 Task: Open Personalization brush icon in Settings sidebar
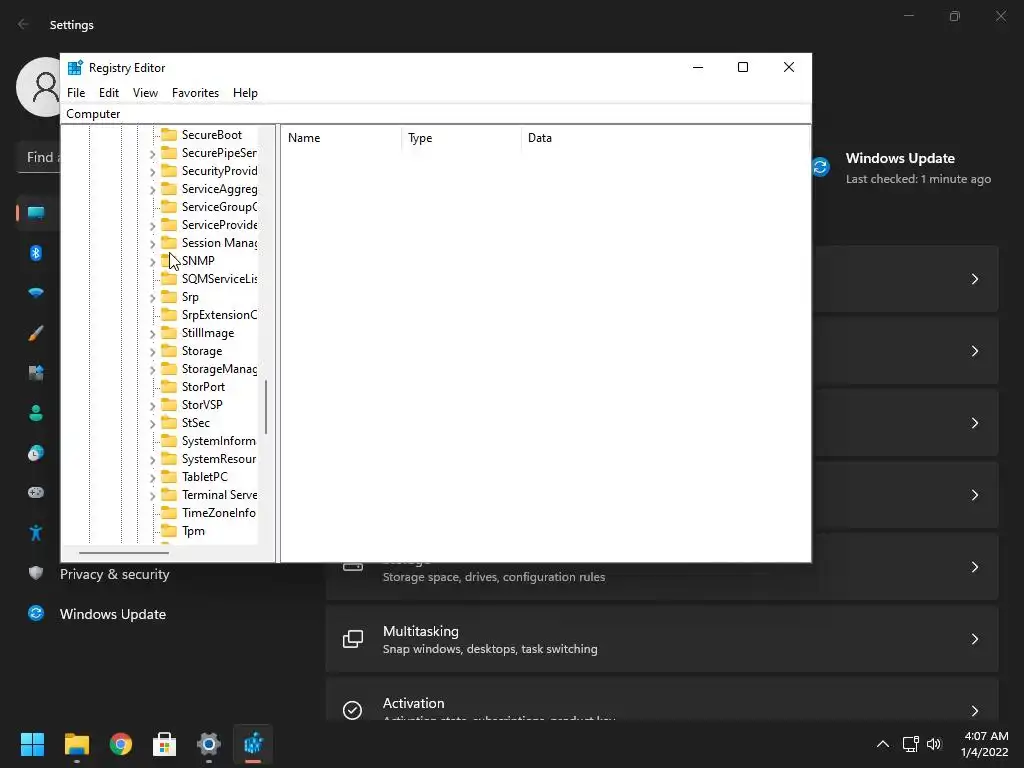[x=36, y=333]
